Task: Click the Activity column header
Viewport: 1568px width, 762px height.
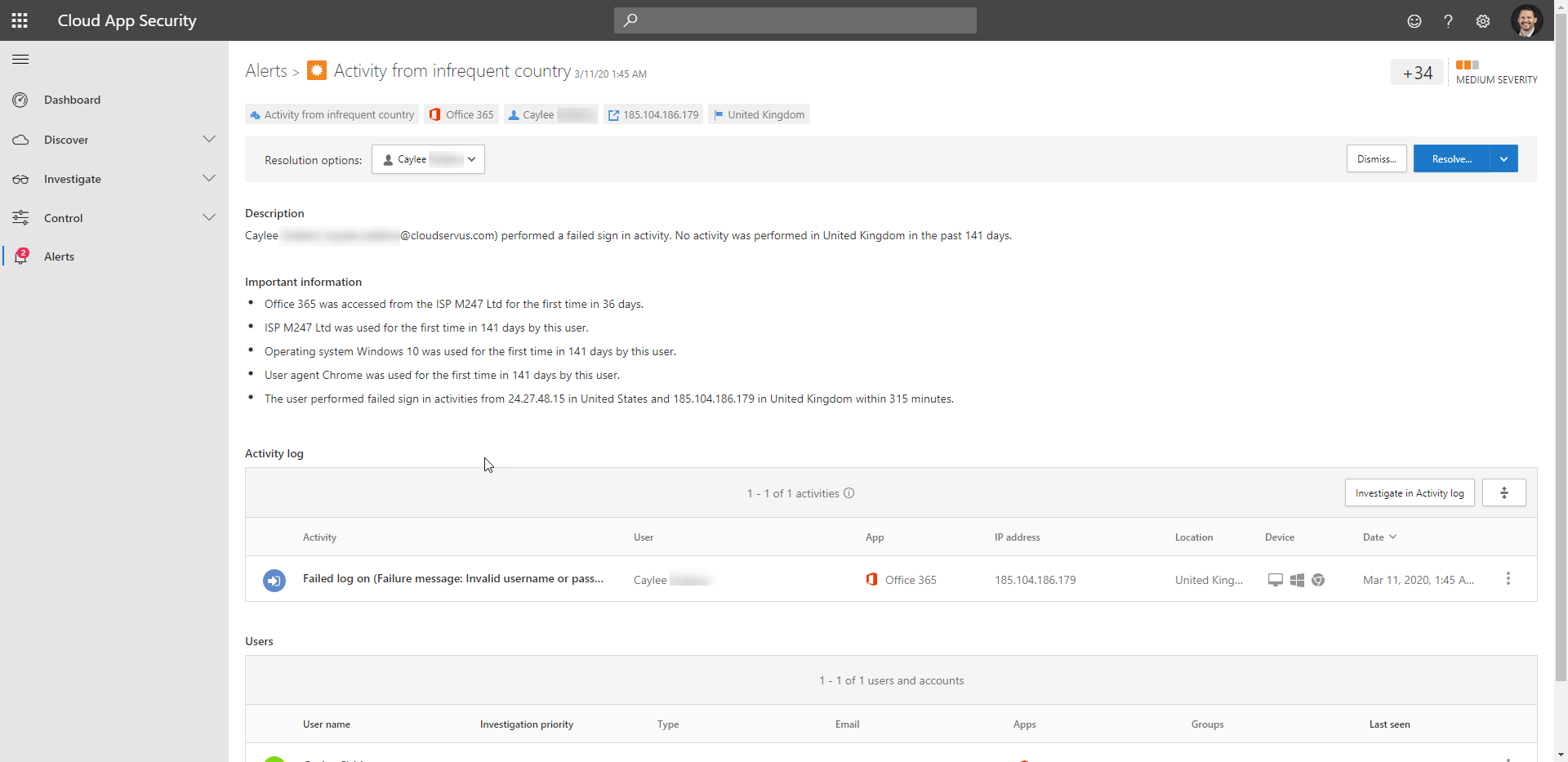Action: coord(319,537)
